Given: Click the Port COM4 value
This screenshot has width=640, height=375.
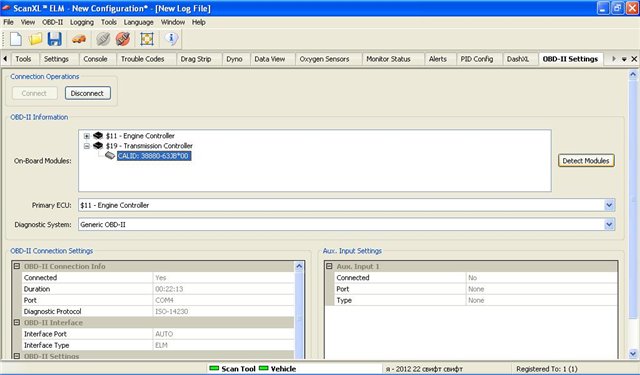Looking at the screenshot, I should click(164, 300).
